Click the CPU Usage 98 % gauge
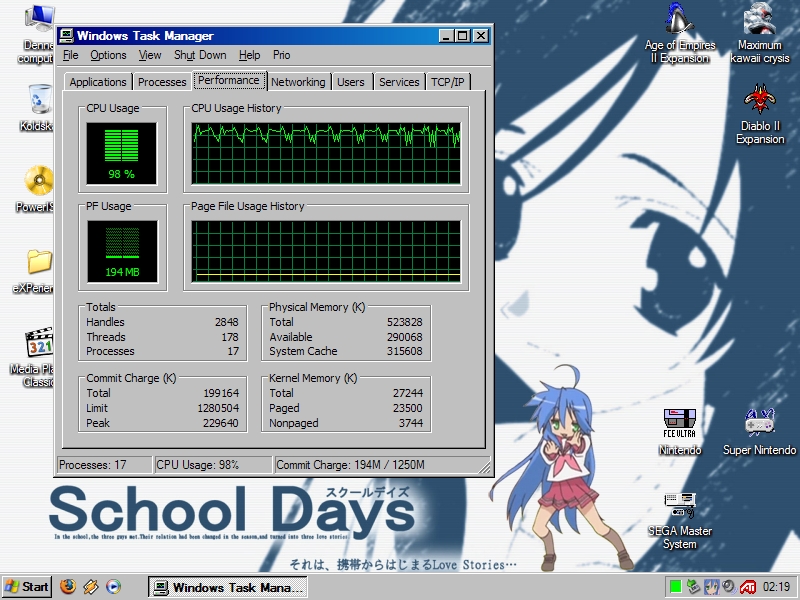The image size is (800, 600). pyautogui.click(x=122, y=153)
